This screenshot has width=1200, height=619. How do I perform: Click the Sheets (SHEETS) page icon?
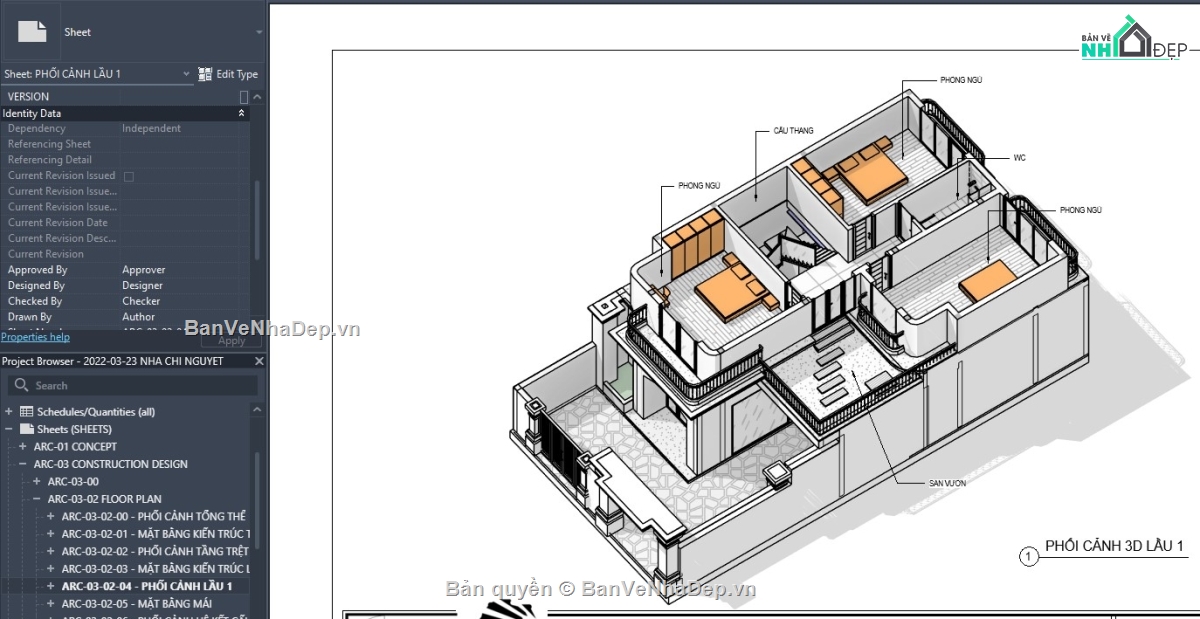[x=27, y=429]
